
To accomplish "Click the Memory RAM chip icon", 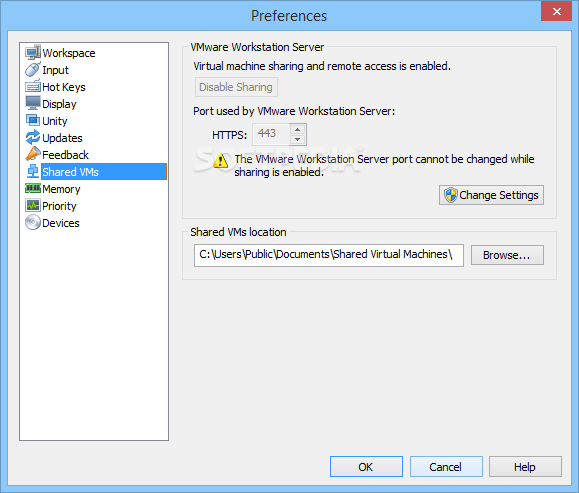I will pos(33,188).
